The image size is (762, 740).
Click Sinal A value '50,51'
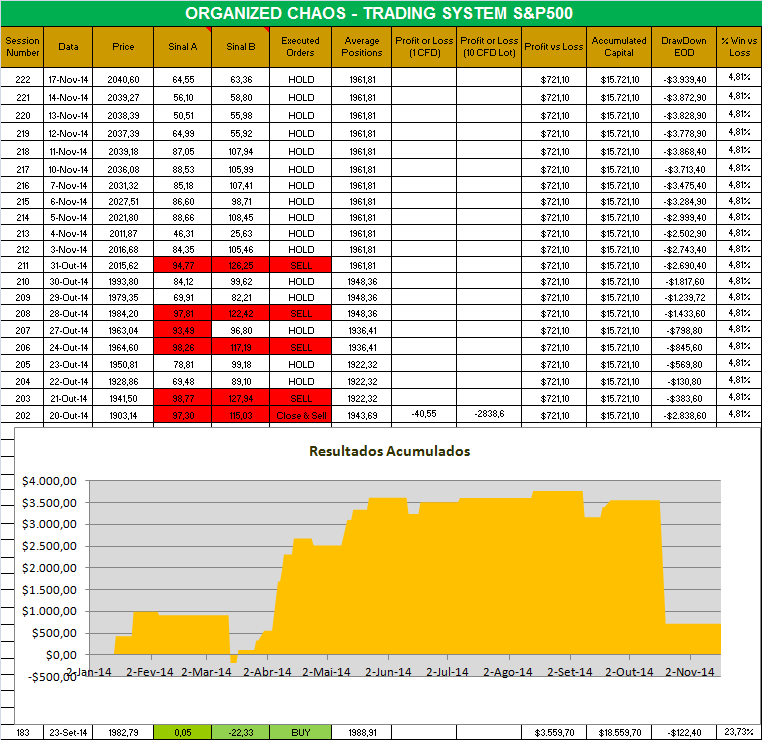(x=183, y=115)
